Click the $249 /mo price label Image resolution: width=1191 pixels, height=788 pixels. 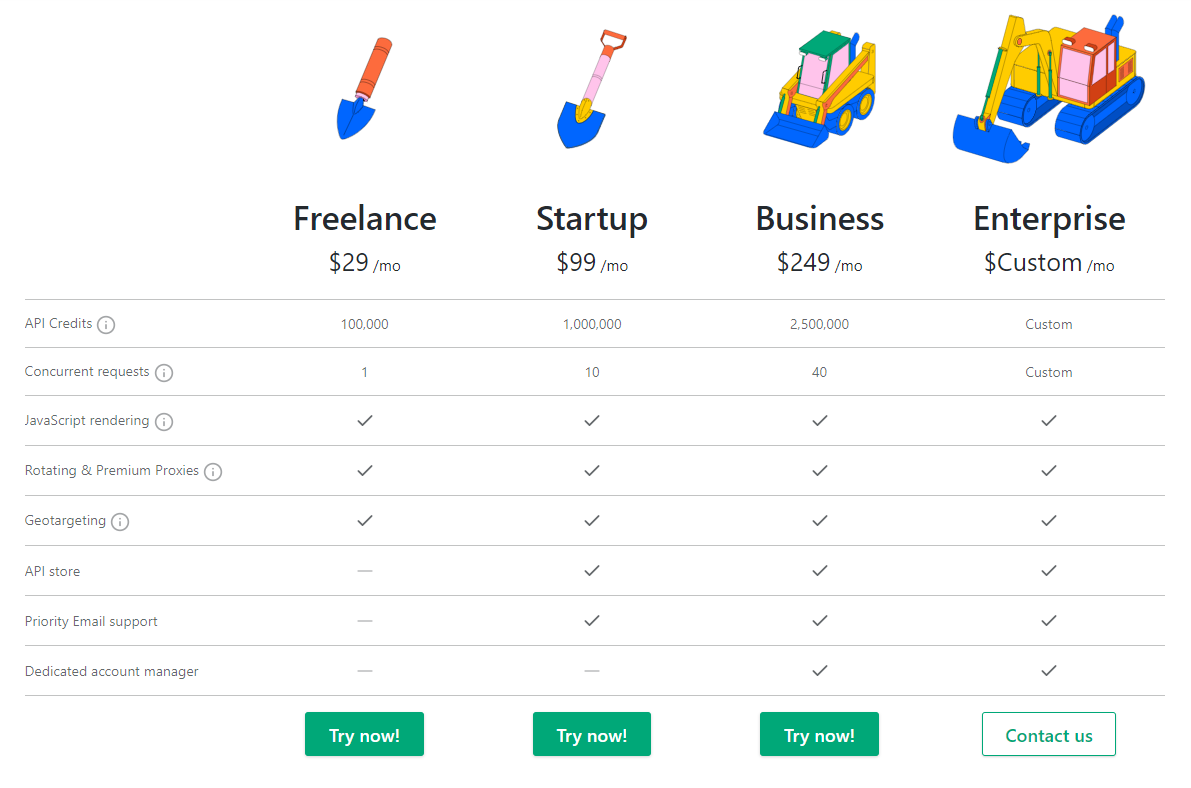pos(819,263)
